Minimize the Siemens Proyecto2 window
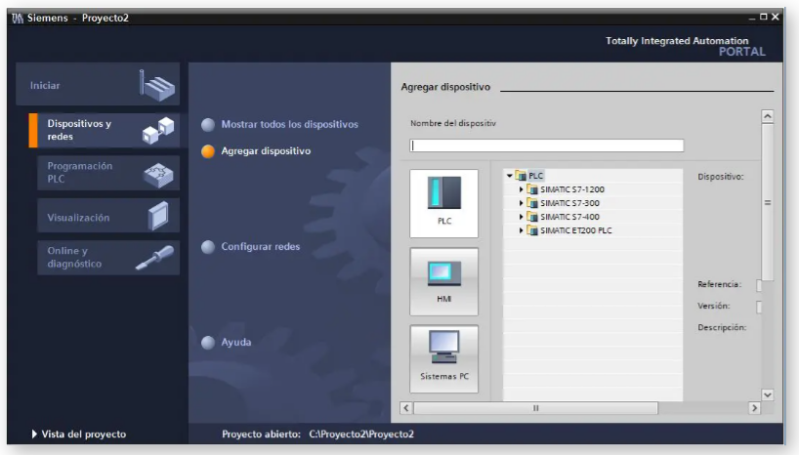799x455 pixels. [752, 18]
